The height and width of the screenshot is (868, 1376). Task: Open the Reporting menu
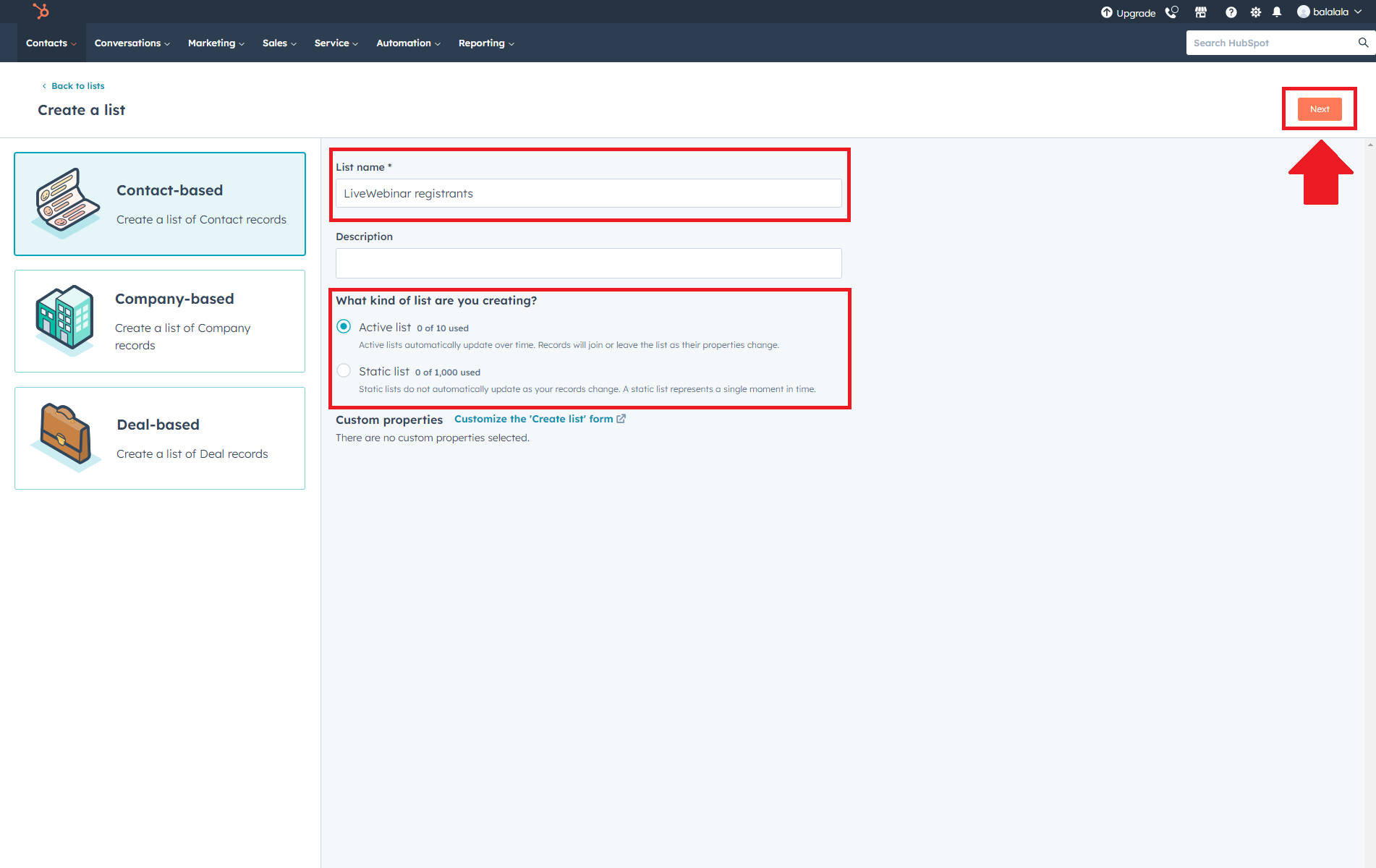[486, 43]
